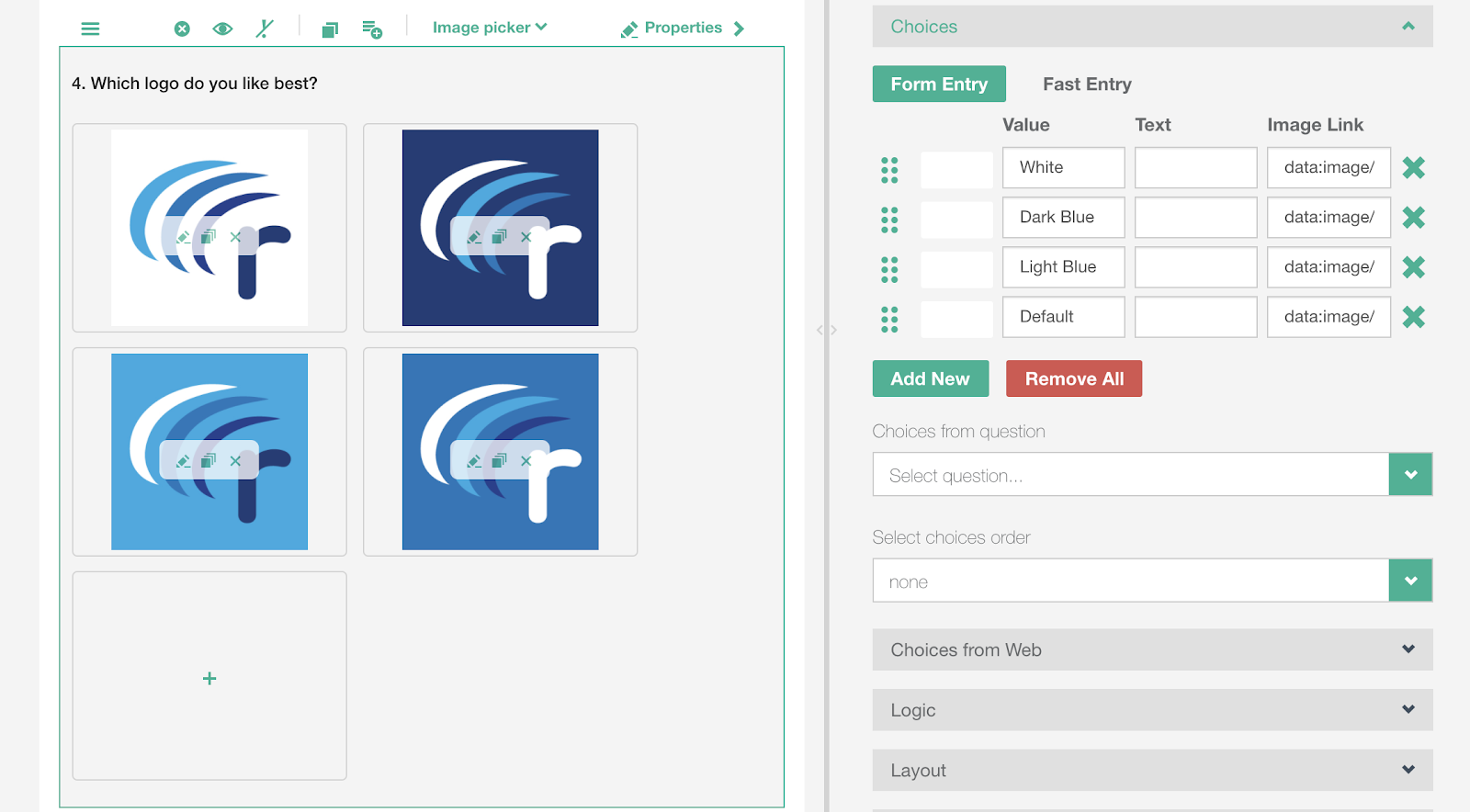Click drag handle of the White choice row
Viewport: 1470px width, 812px height.
tap(889, 169)
